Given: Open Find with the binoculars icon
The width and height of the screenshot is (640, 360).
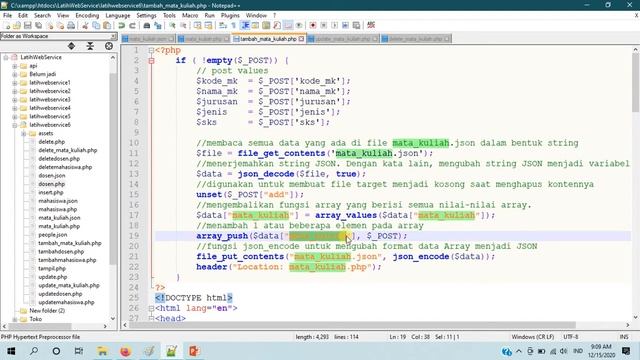Looking at the screenshot, I should pos(147,25).
